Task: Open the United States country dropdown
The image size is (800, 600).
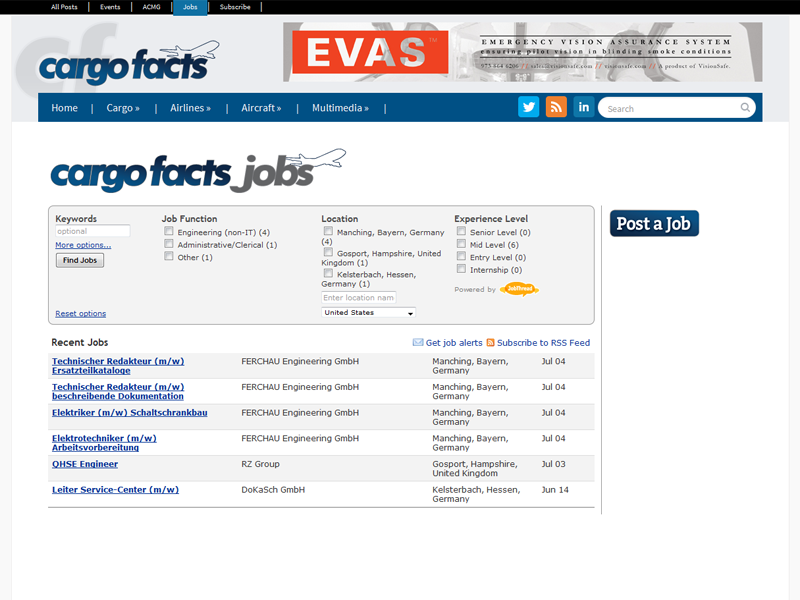Action: 368,312
